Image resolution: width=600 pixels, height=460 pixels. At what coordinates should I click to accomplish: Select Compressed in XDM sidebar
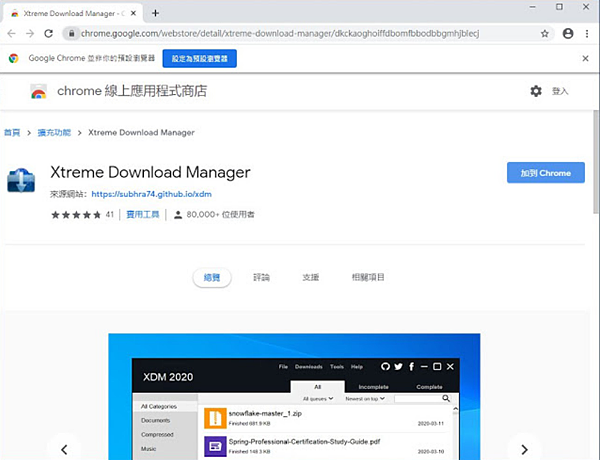click(157, 434)
